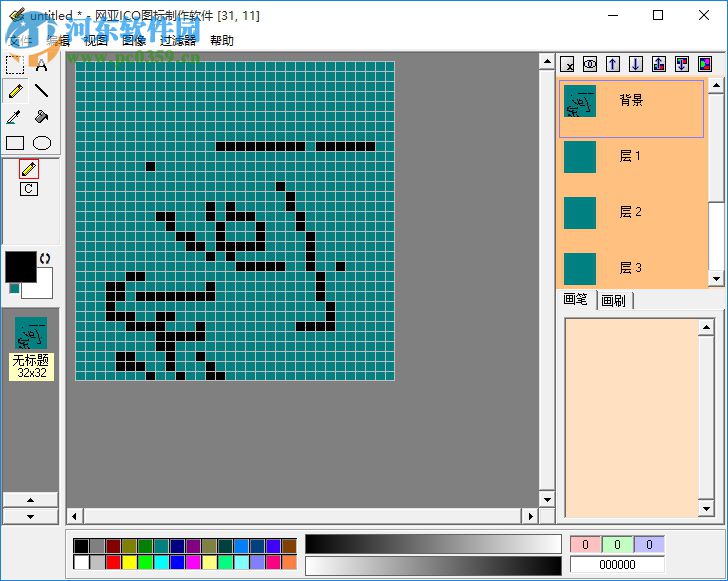Click icon list up arrow button

tap(31, 500)
